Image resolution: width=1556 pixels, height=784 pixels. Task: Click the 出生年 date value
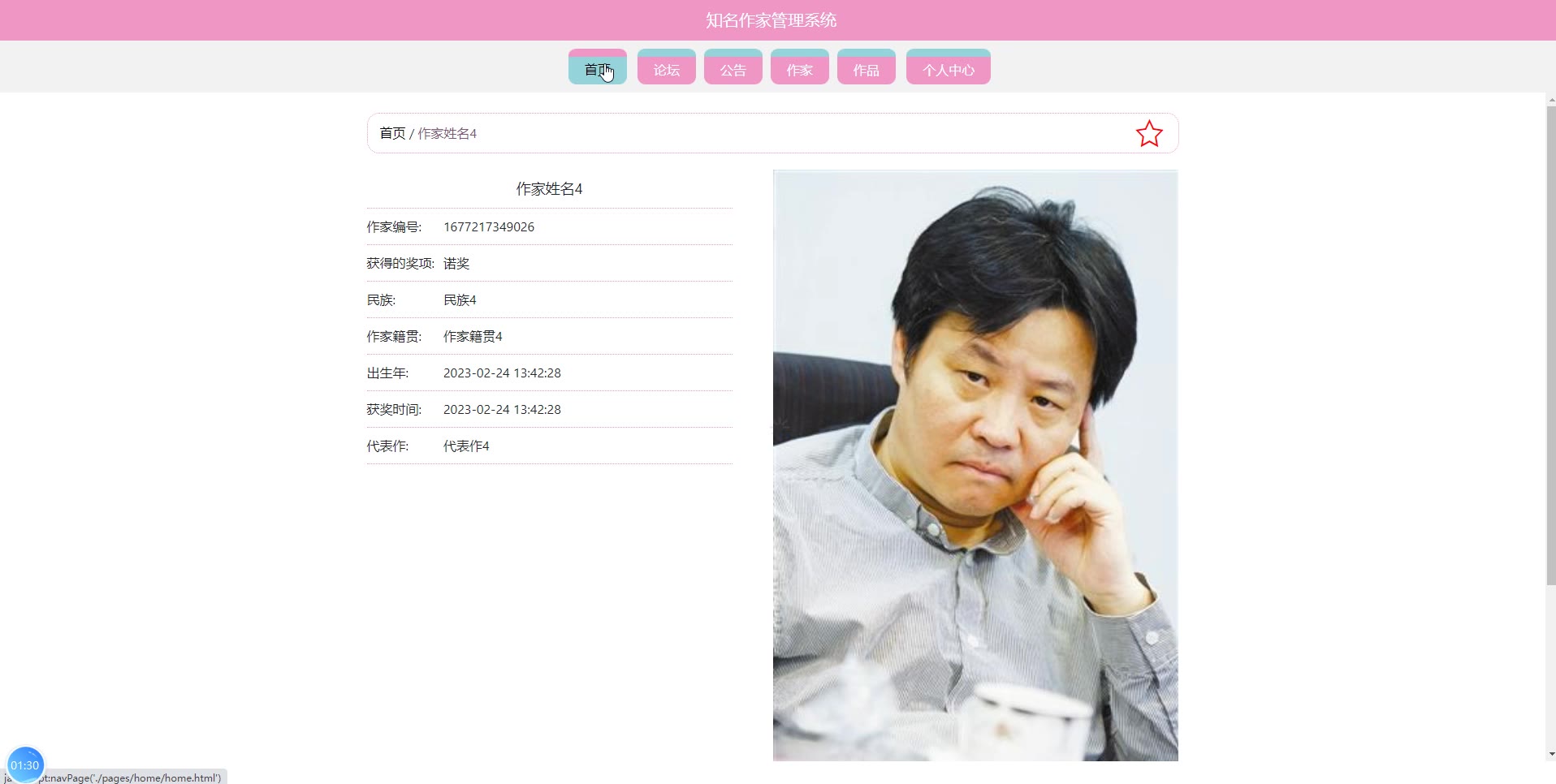tap(502, 373)
